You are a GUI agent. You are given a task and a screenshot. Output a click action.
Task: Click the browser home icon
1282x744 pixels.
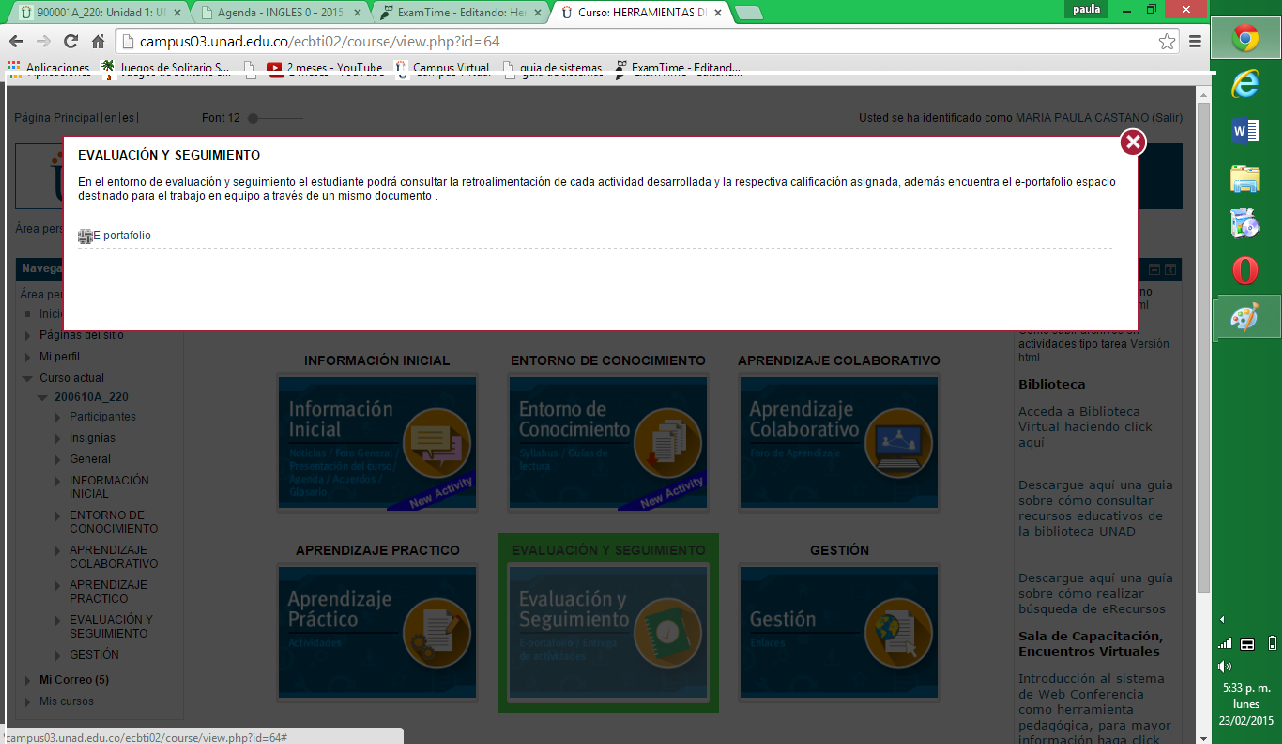tap(98, 41)
